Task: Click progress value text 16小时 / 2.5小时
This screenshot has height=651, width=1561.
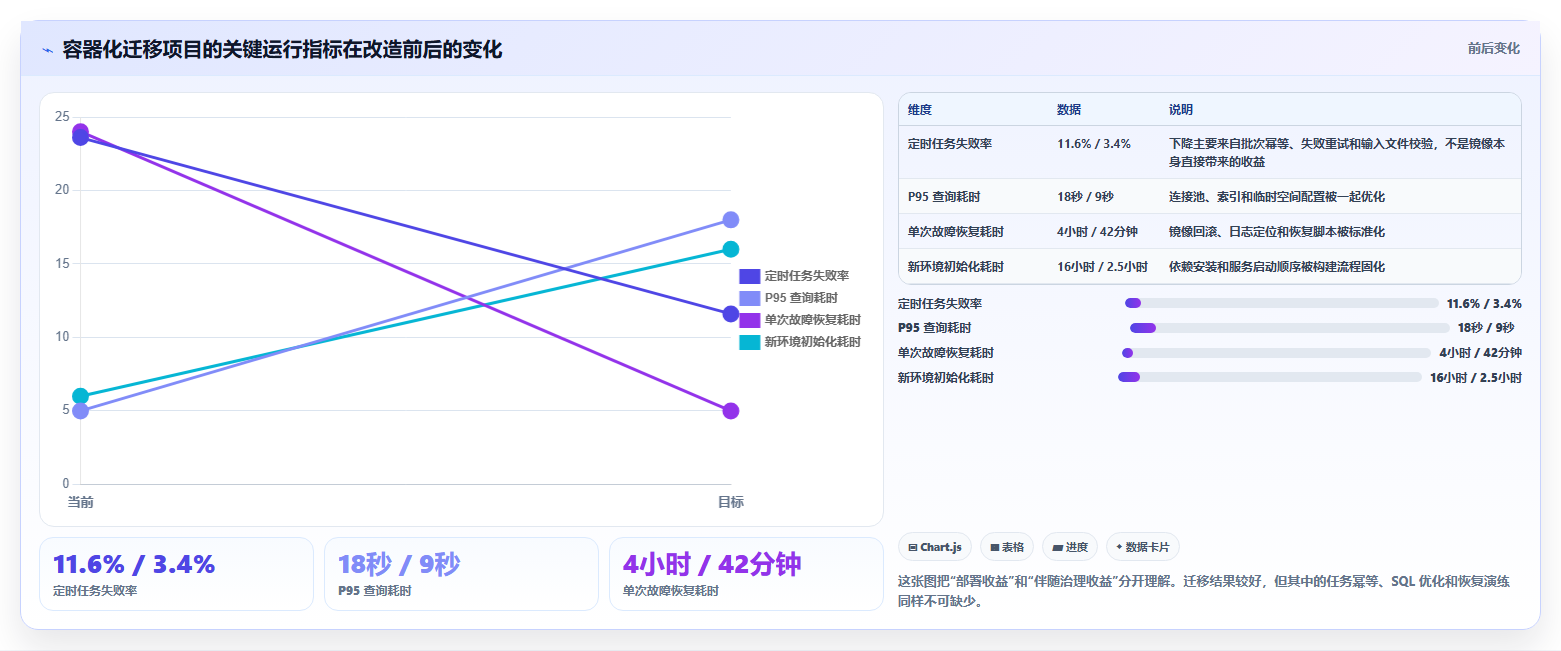Action: pos(1476,377)
